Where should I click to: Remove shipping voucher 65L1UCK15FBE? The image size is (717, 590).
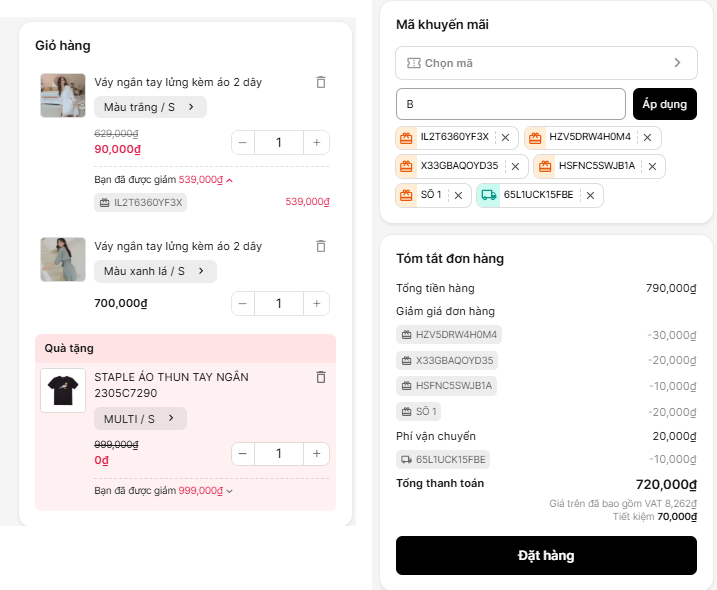590,195
